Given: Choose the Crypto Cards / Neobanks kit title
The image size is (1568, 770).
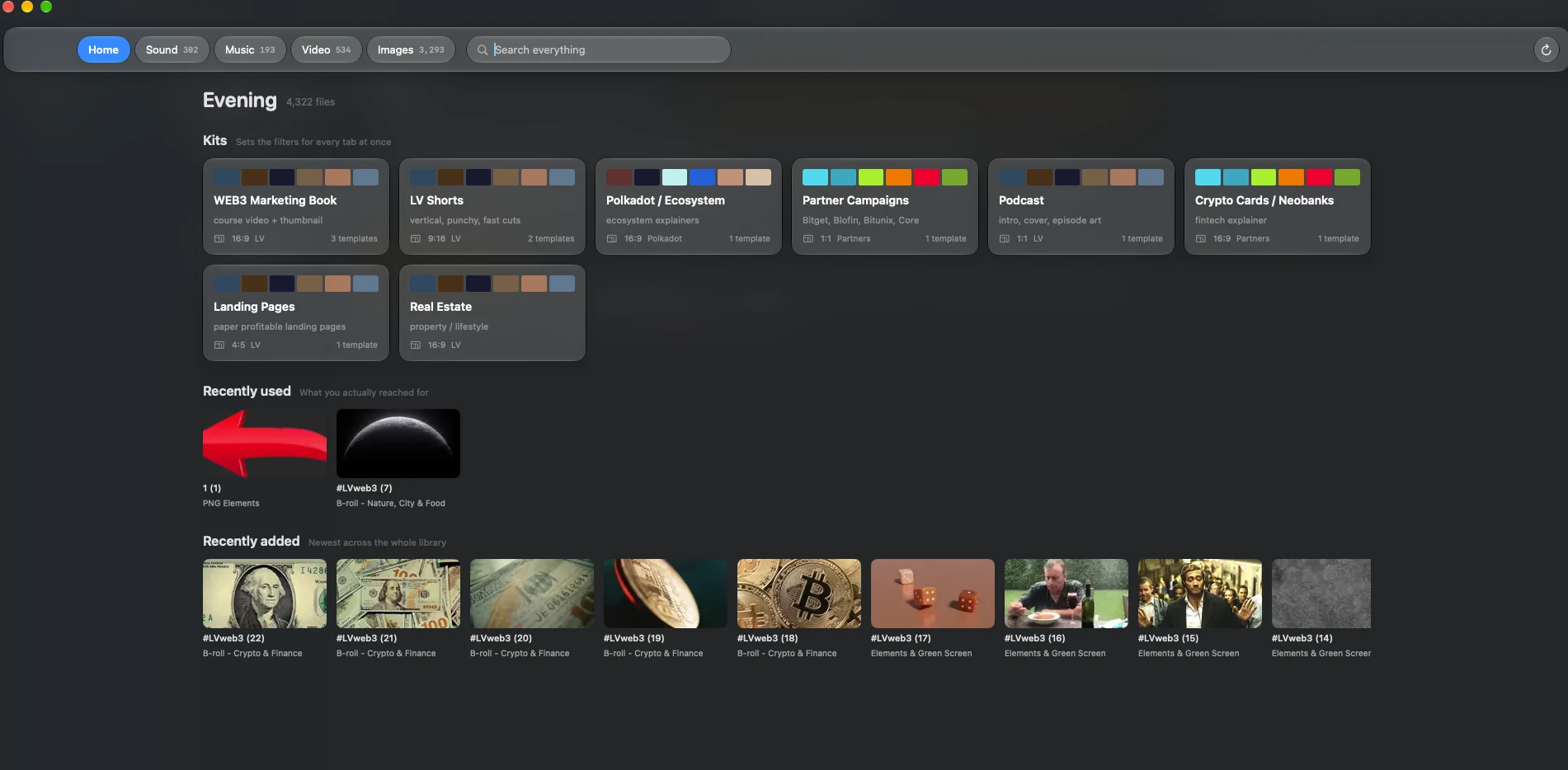Looking at the screenshot, I should [x=1264, y=200].
